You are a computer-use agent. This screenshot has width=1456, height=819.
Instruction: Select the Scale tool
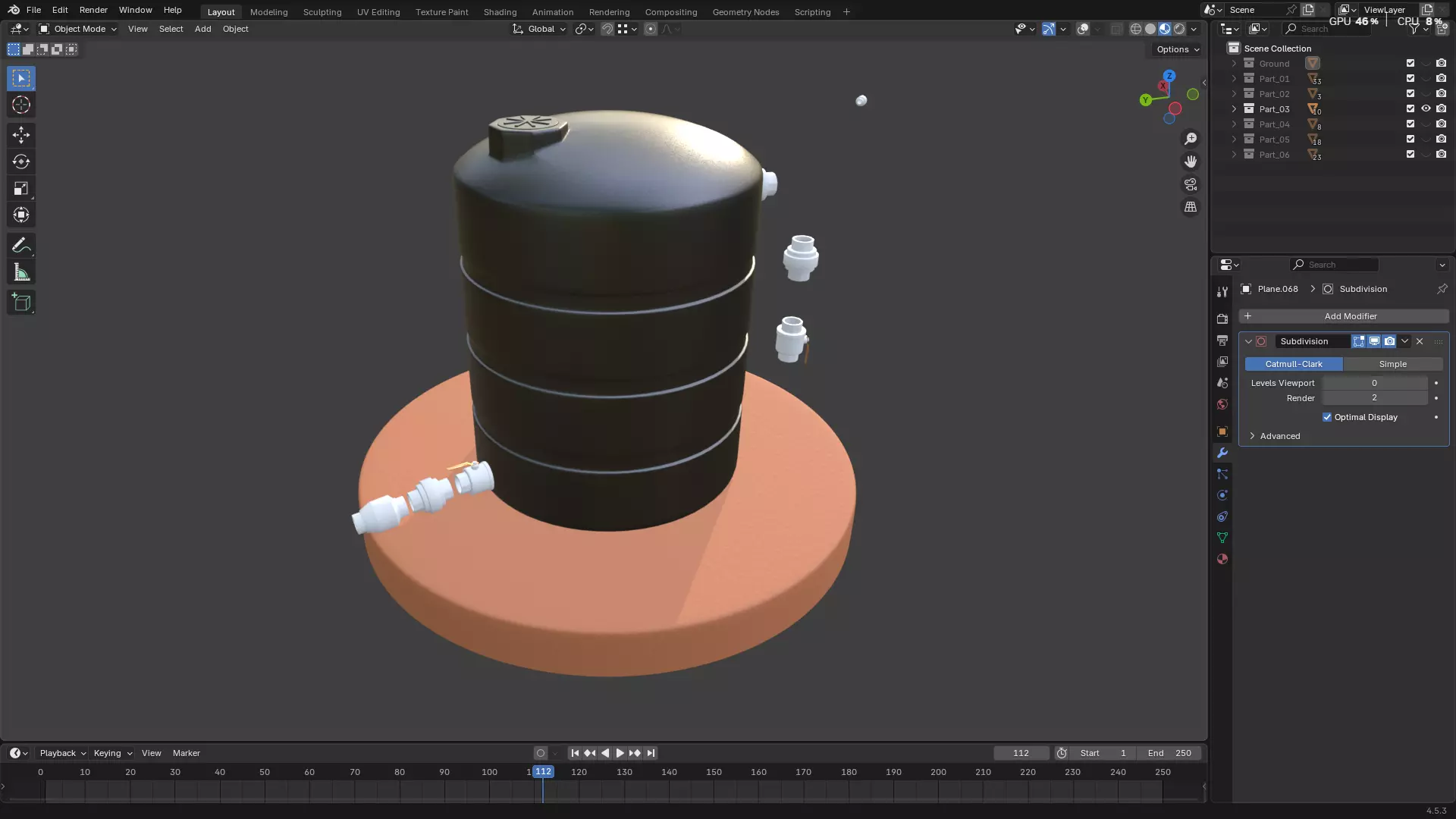(x=21, y=188)
